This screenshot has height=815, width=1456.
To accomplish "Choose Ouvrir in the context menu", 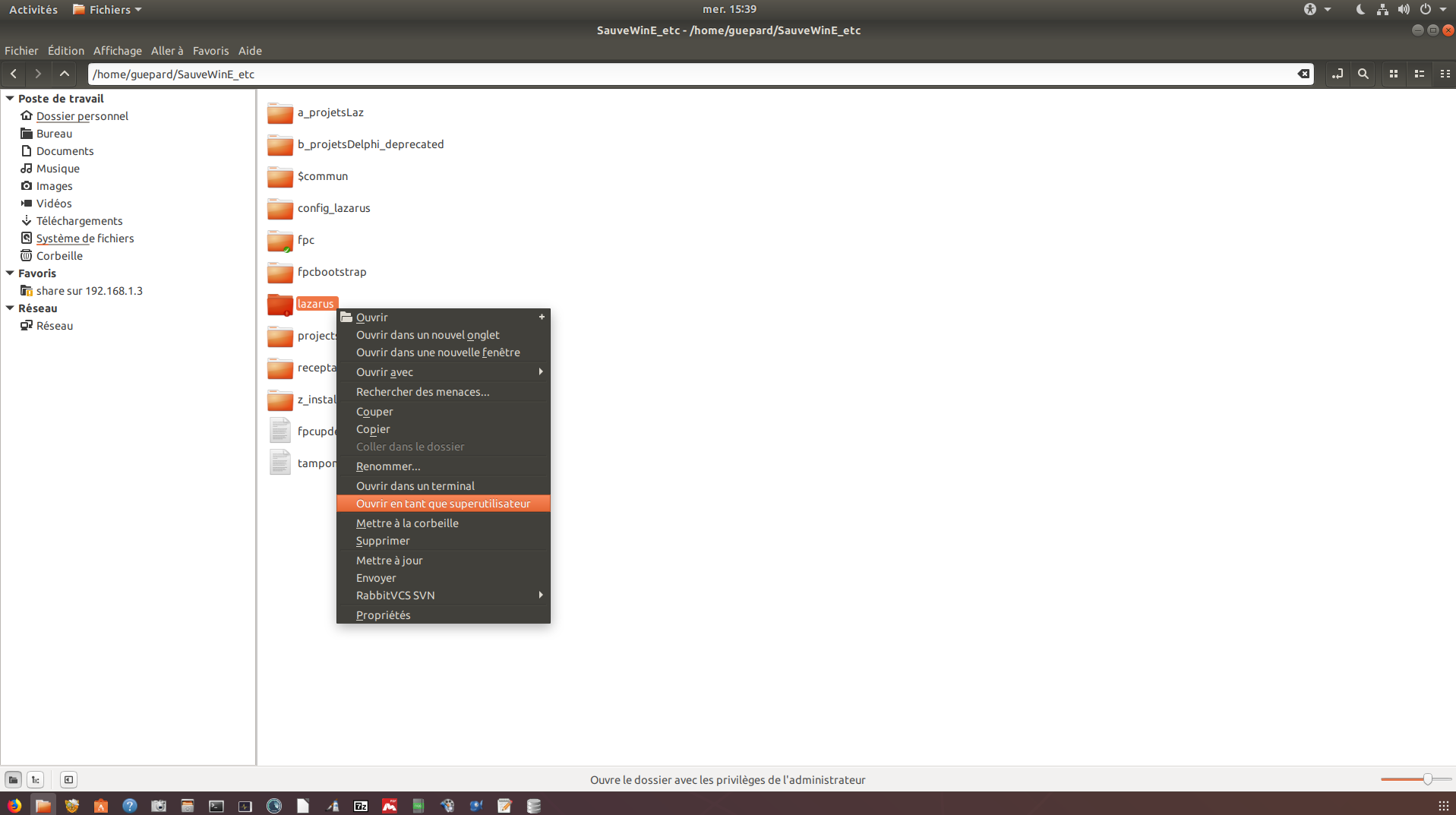I will click(443, 317).
